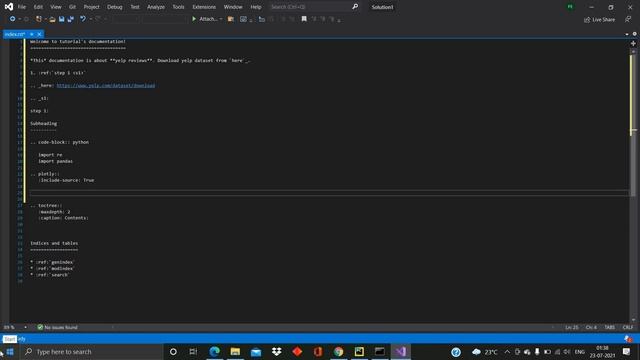Open the Extensions menu
Screen dimensions: 640x360
coord(204,7)
